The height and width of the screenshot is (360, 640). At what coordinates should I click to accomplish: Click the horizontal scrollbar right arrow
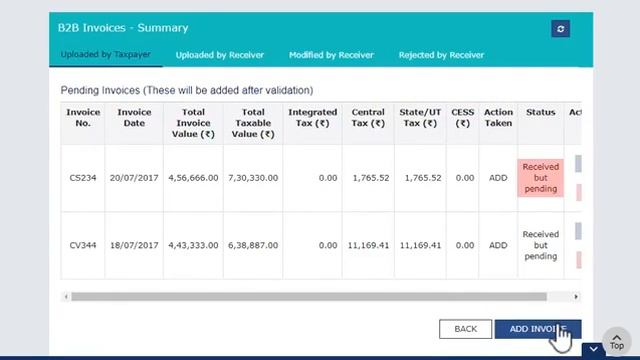click(x=576, y=297)
